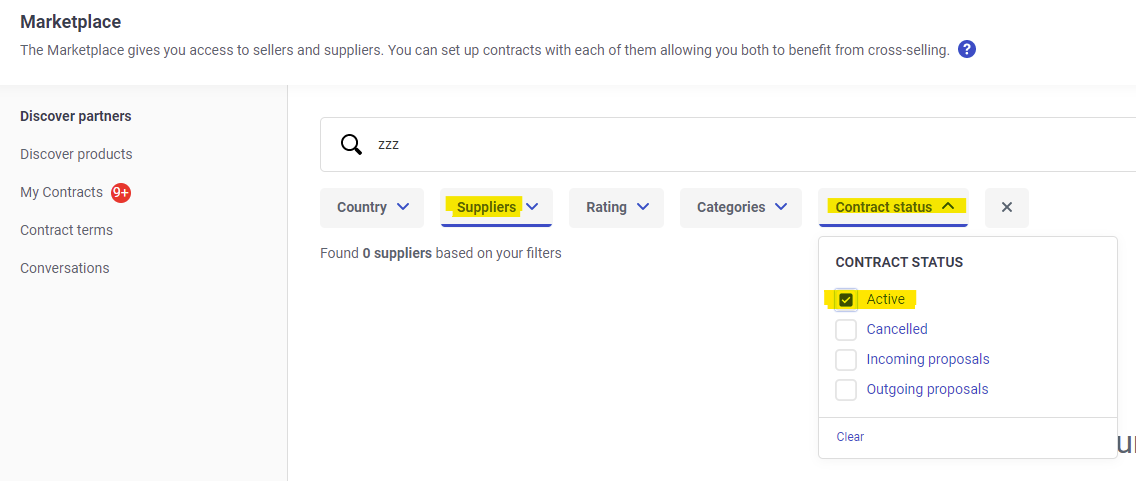The width and height of the screenshot is (1136, 481).
Task: Click the Country filter chevron arrow
Action: point(404,207)
